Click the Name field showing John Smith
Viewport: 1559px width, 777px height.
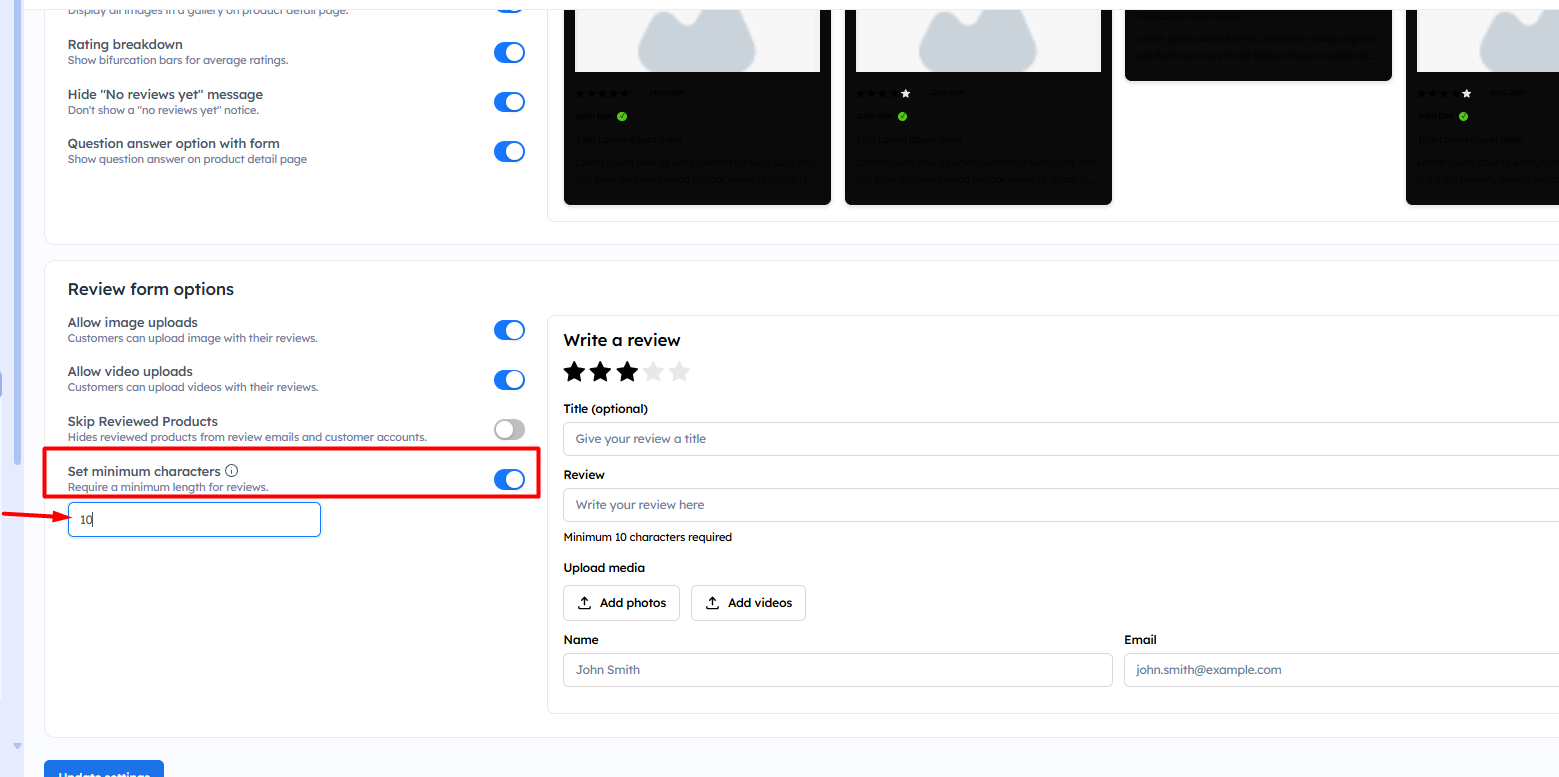(x=838, y=670)
